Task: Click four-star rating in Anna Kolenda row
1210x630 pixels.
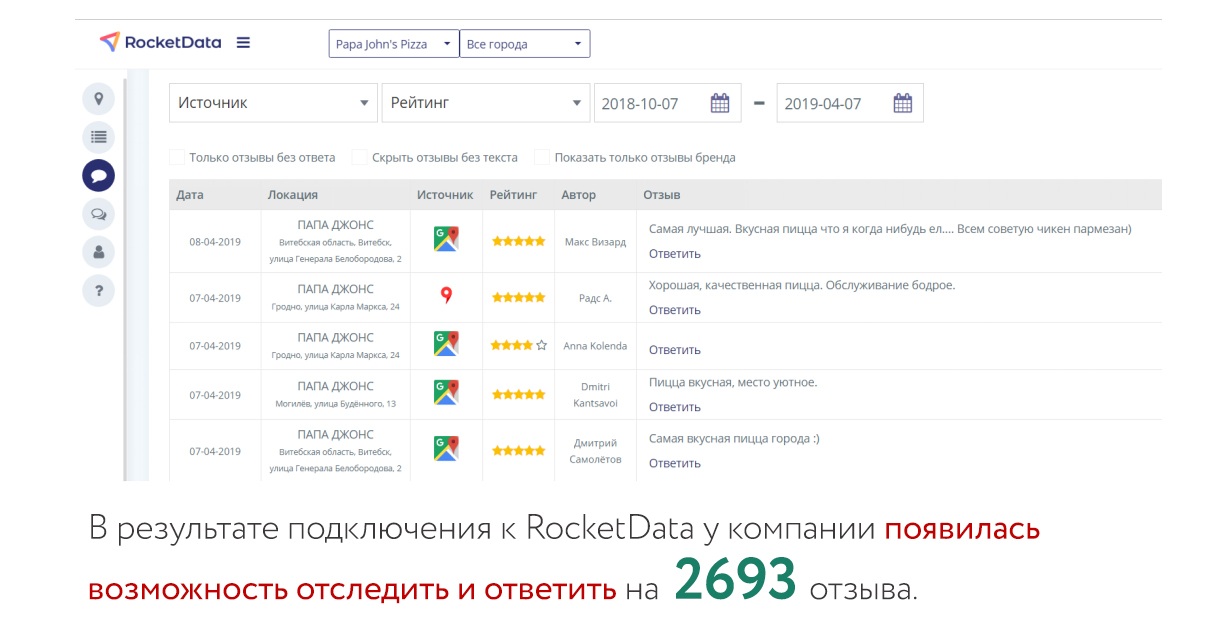Action: [518, 346]
